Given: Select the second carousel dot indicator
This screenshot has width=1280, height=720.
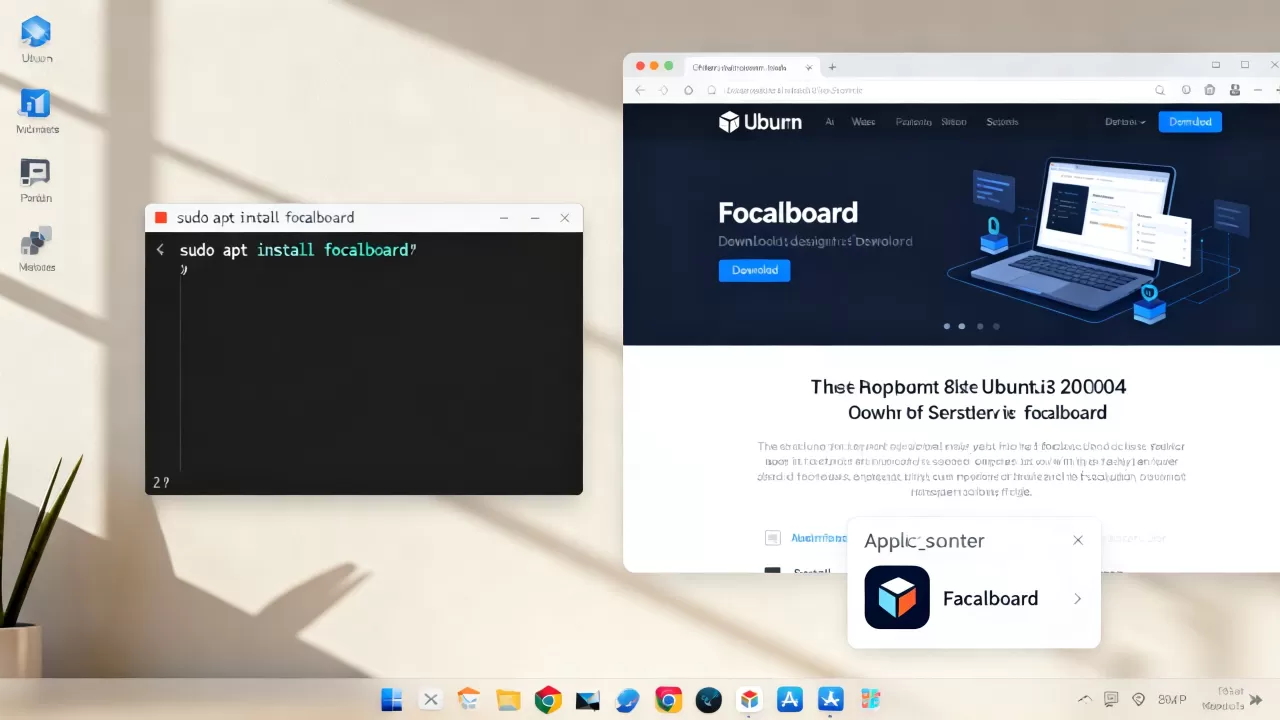Looking at the screenshot, I should [x=962, y=326].
